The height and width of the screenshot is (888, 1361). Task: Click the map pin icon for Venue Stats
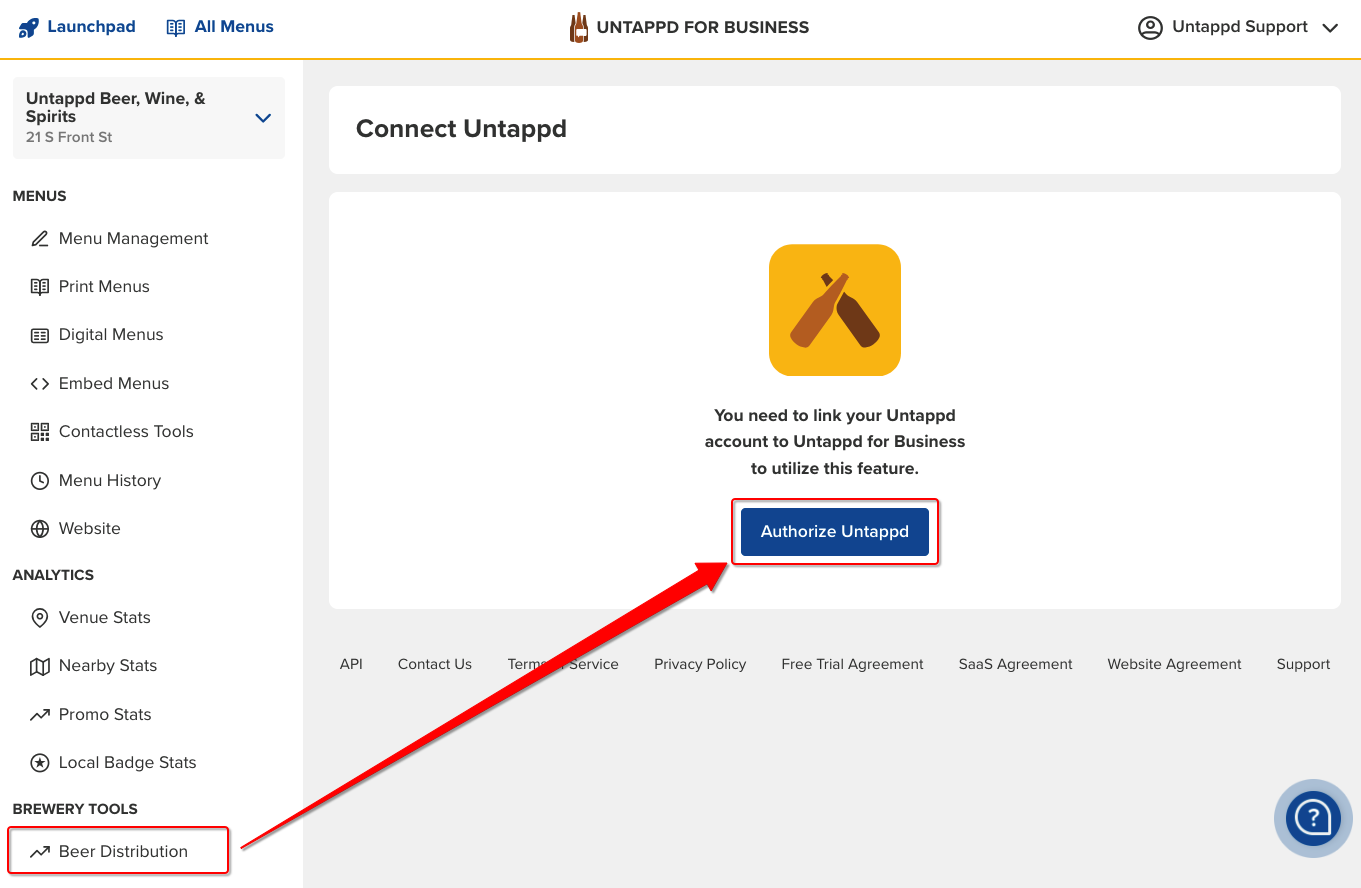(40, 618)
